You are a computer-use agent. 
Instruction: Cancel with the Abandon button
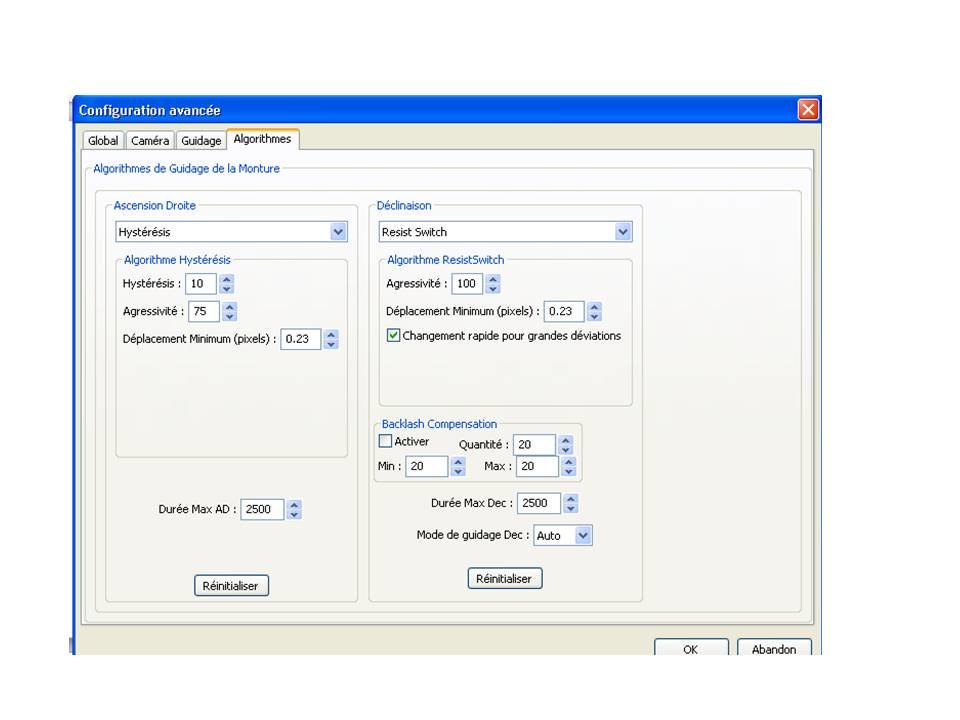(x=774, y=649)
